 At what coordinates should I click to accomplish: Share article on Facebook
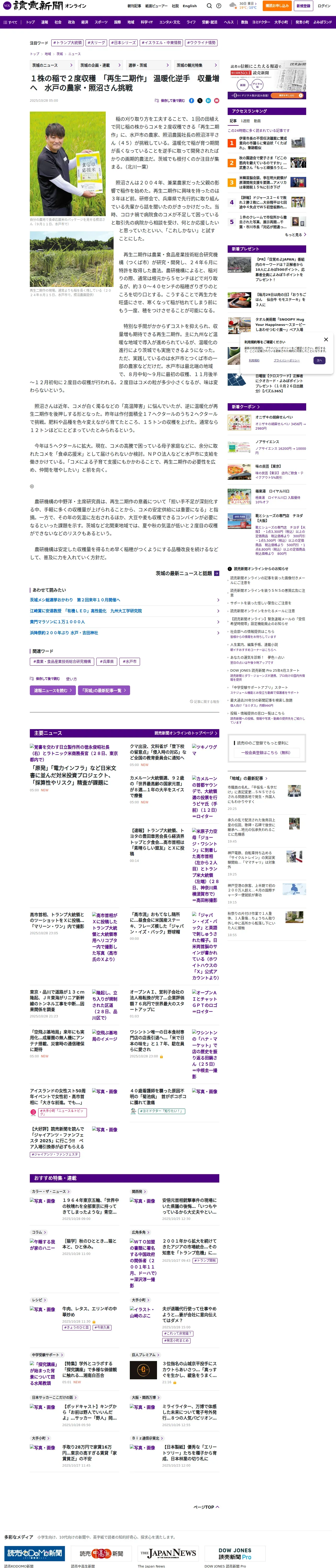[x=192, y=100]
